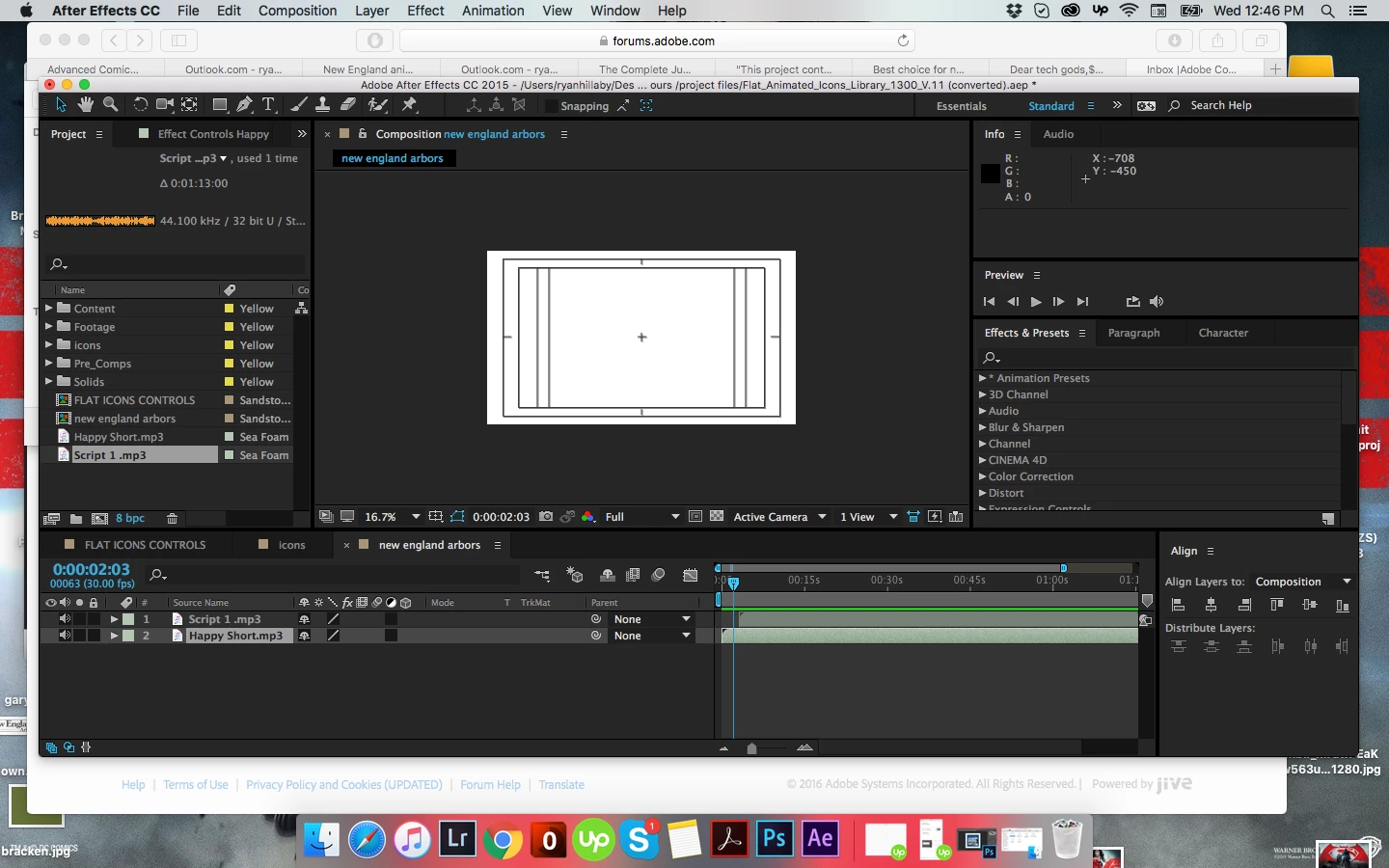Toggle lock box for Script 1 .mp3 layer
This screenshot has width=1389, height=868.
point(94,619)
